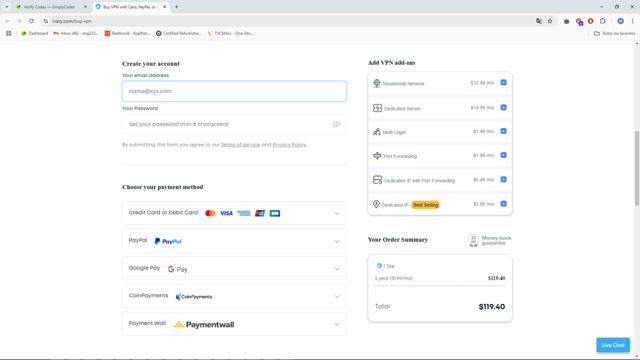Click the Mastercard logo icon
Viewport: 640px width, 360px height.
click(210, 213)
